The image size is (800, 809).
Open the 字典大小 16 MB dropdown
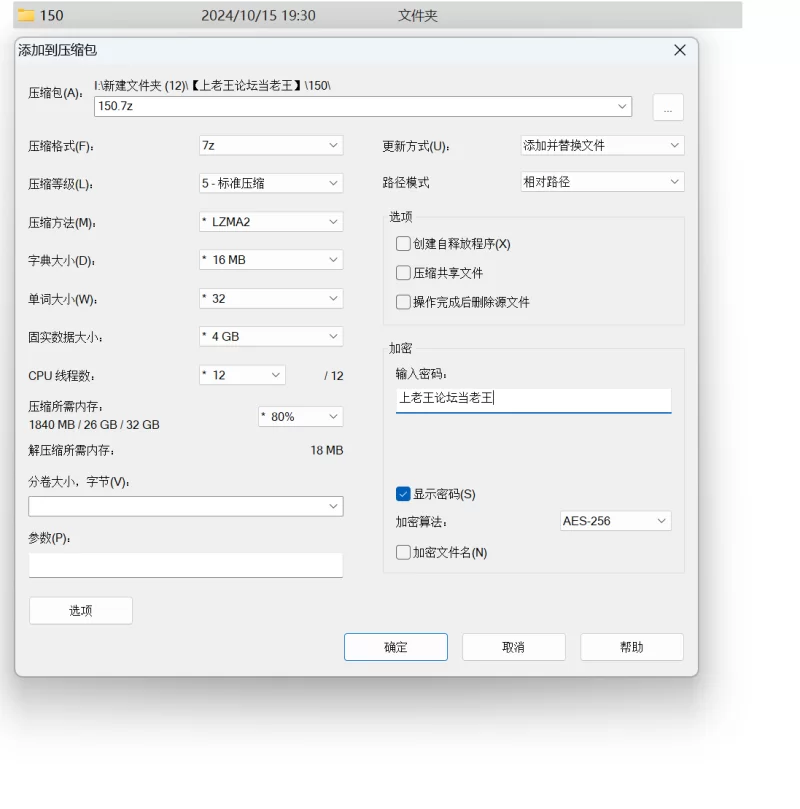271,260
